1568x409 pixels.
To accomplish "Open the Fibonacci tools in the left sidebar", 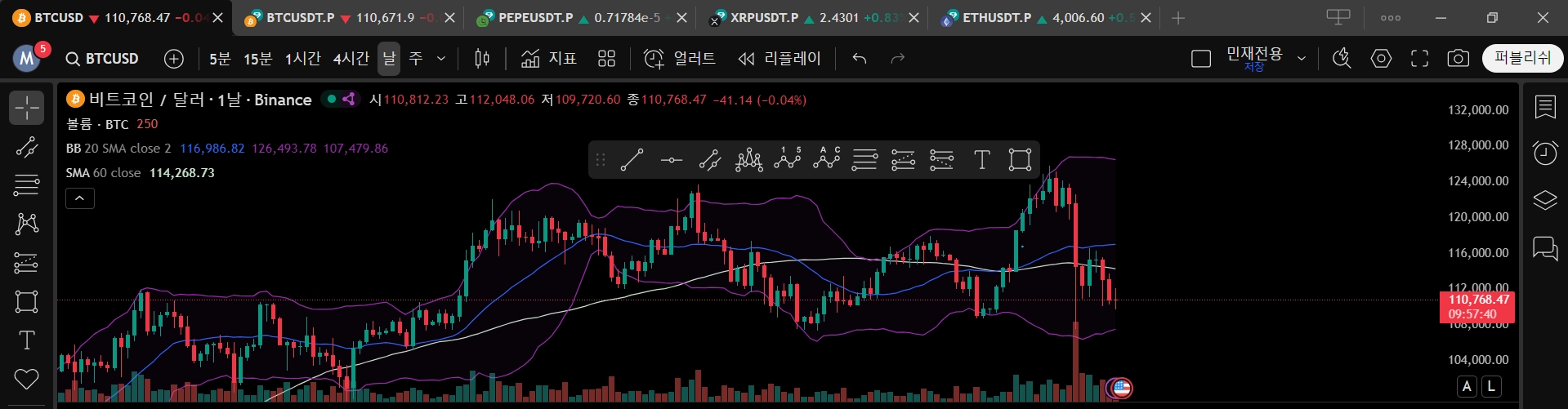I will [x=26, y=185].
